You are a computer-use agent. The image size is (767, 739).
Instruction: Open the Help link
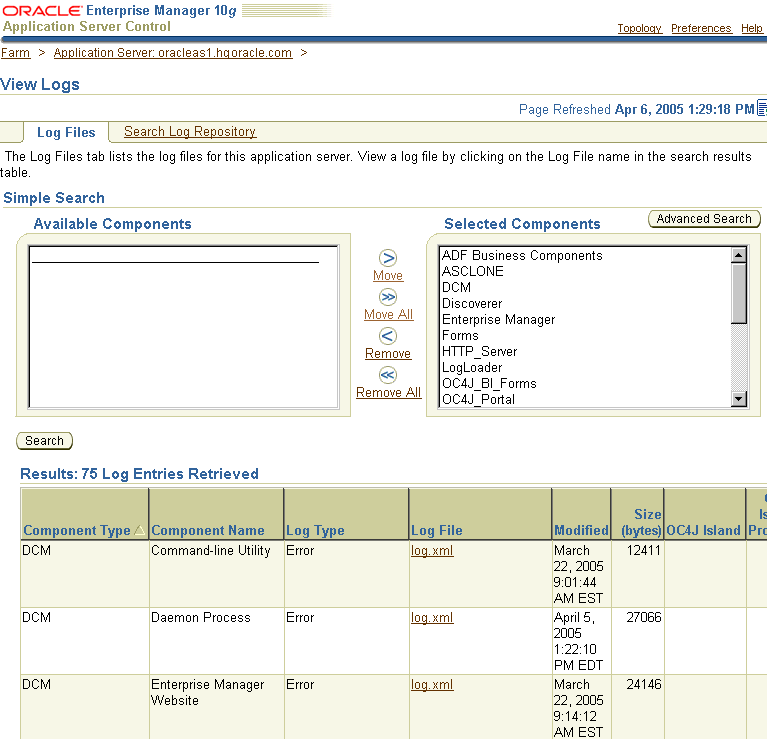[752, 28]
